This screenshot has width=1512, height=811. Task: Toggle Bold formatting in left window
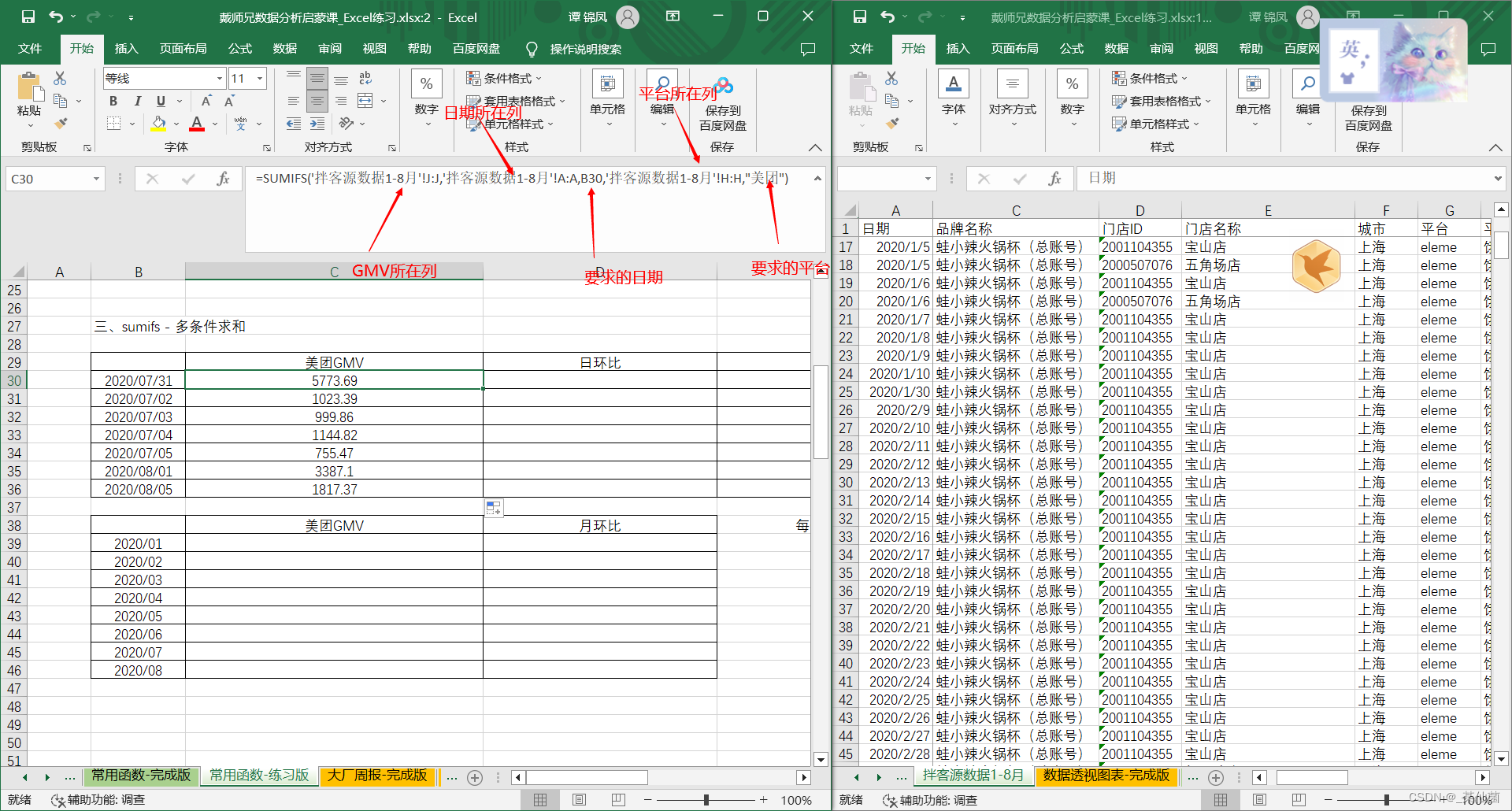point(113,101)
